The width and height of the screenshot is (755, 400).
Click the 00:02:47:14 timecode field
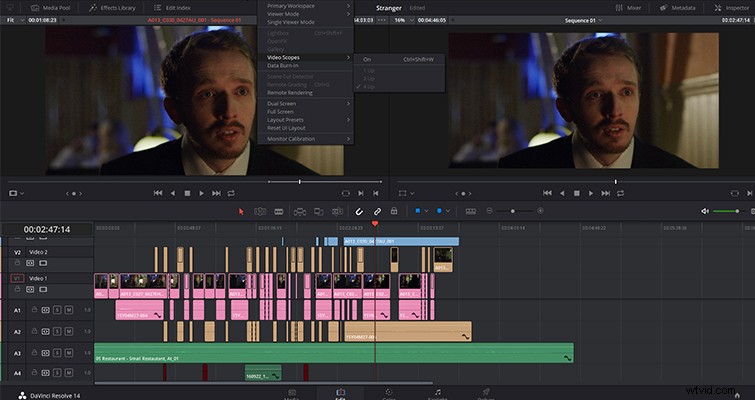pos(47,230)
